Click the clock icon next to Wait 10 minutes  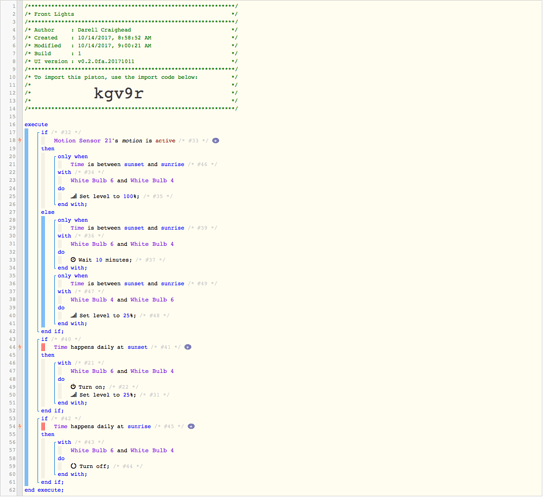(x=73, y=260)
